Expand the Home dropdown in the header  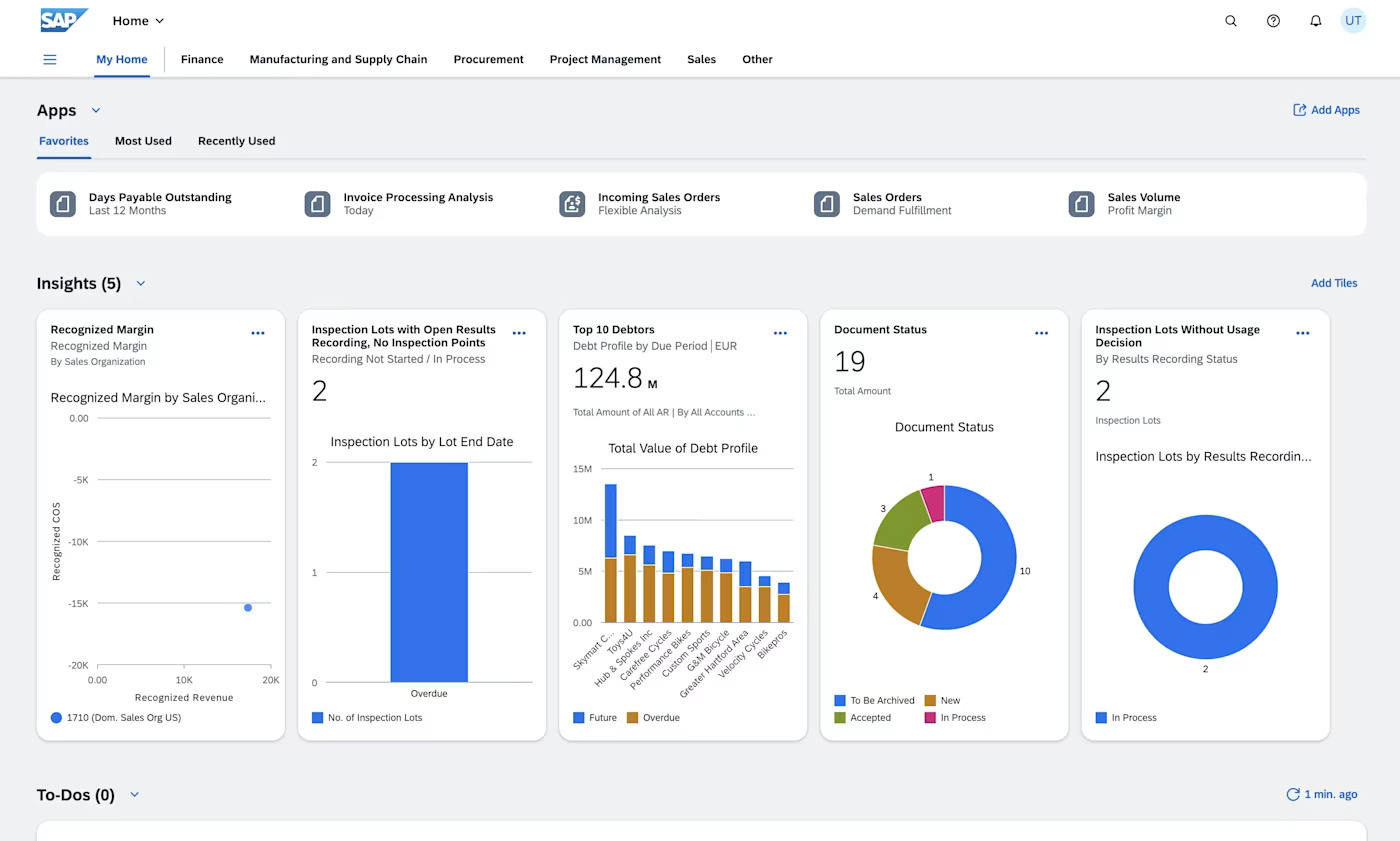pos(137,20)
